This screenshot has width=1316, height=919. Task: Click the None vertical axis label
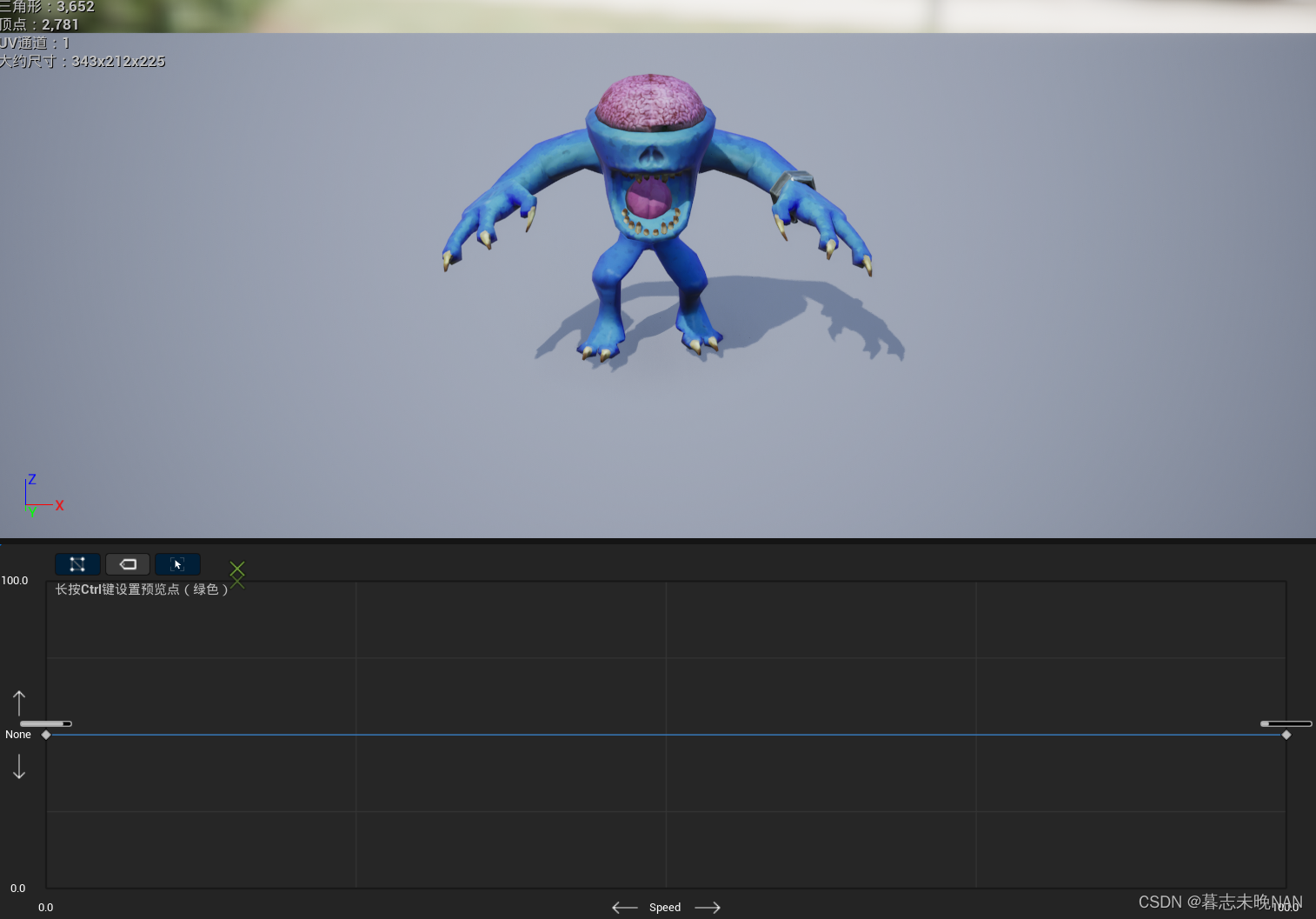point(18,735)
